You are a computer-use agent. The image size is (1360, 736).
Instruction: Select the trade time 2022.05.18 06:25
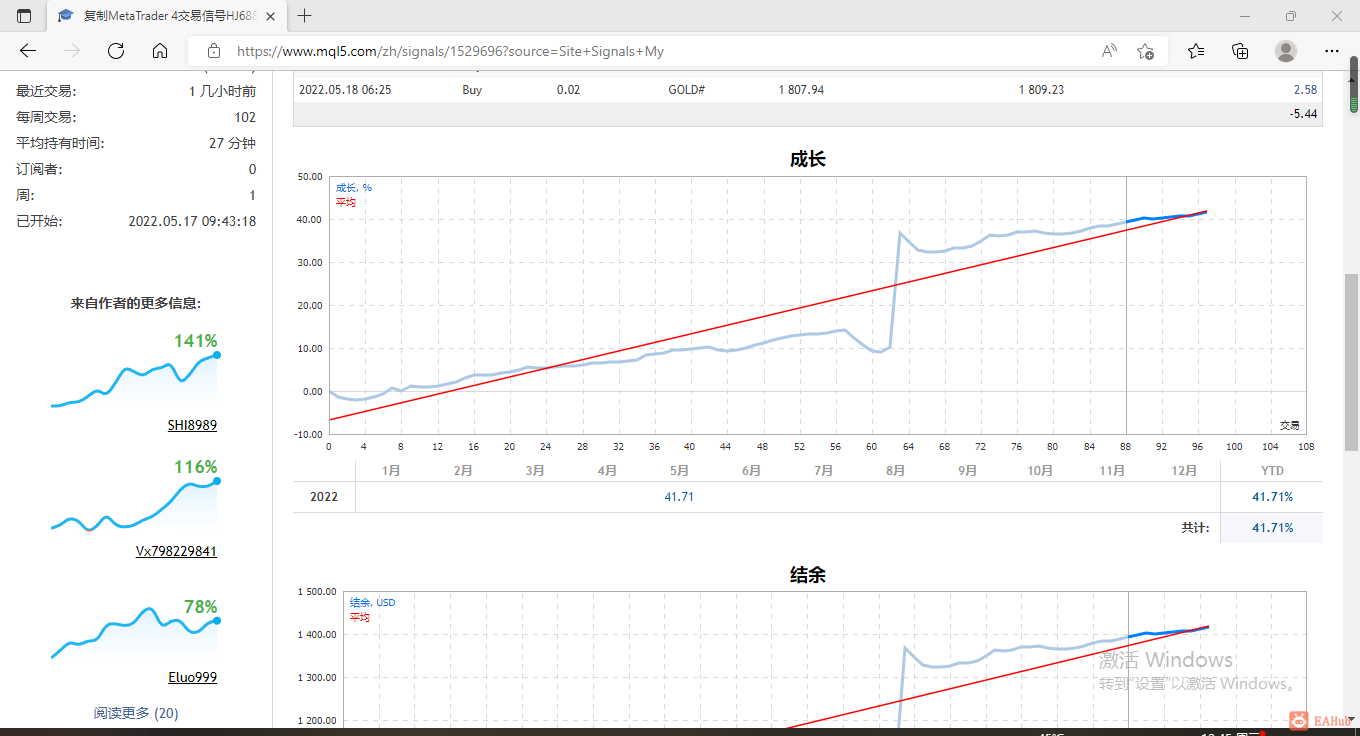click(x=345, y=90)
